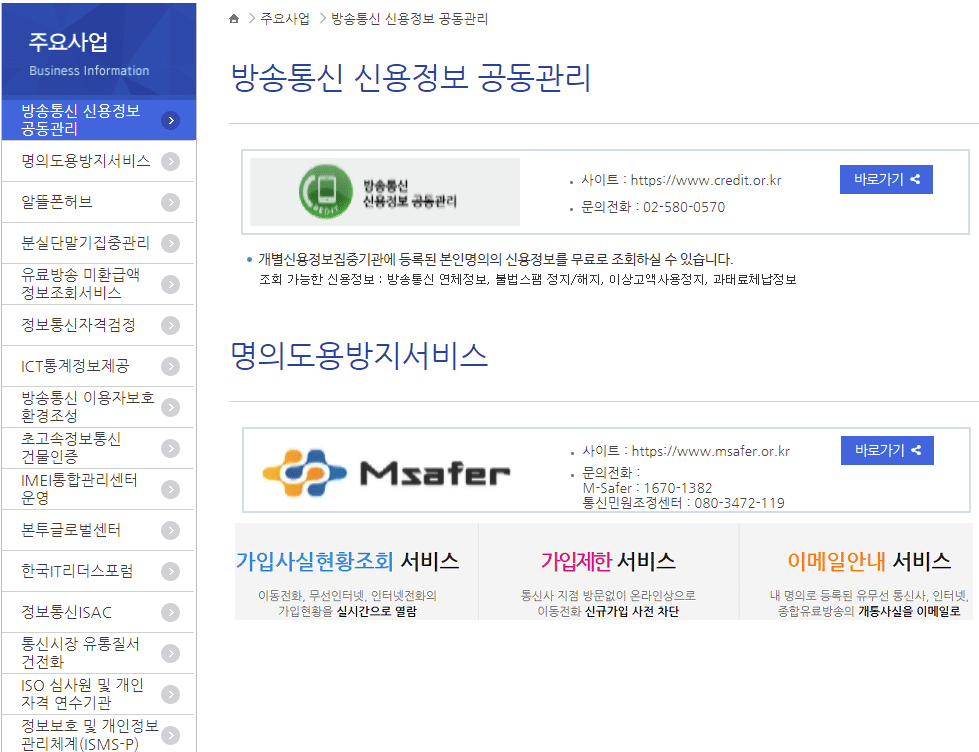Open 초고속정보통신 건물인증 in sidebar
Image resolution: width=979 pixels, height=752 pixels.
pyautogui.click(x=99, y=448)
